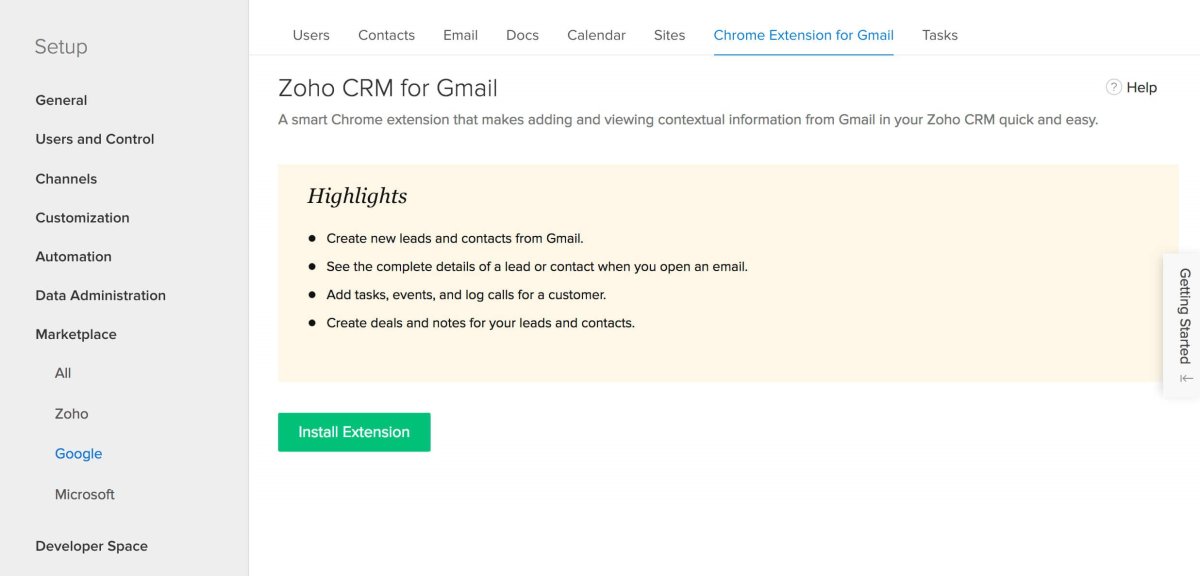The height and width of the screenshot is (576, 1200).
Task: Open Customization in the sidebar
Action: [82, 218]
